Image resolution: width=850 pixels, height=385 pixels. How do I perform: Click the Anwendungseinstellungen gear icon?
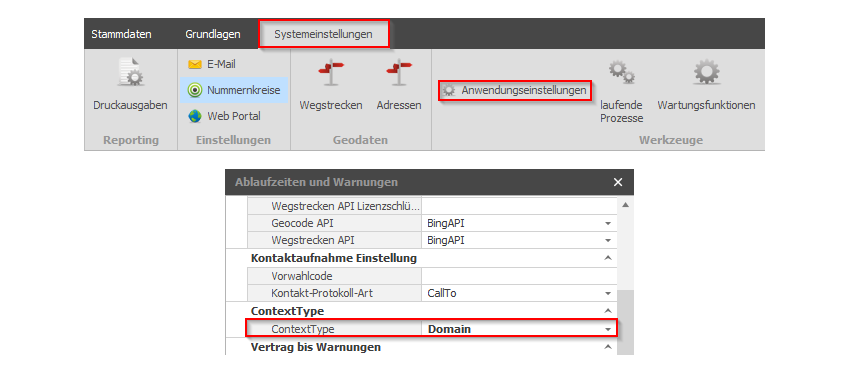tap(448, 91)
